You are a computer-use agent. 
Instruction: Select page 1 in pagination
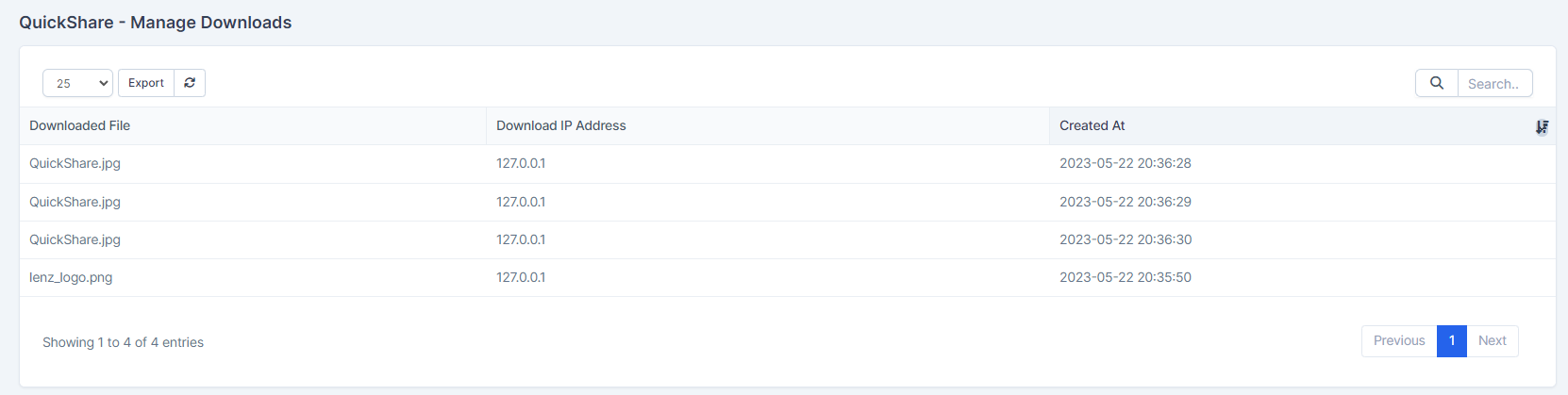[x=1451, y=340]
